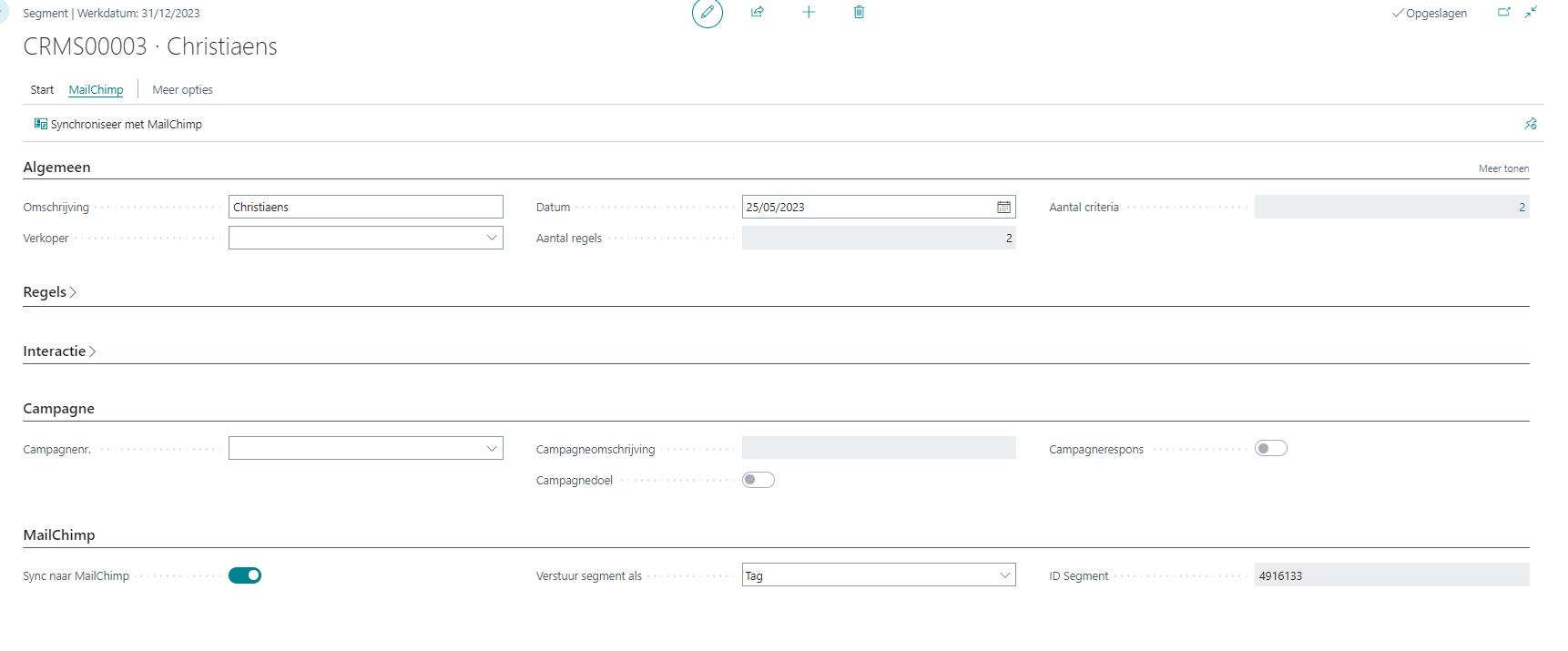
Task: Toggle the Campagnerespons switch
Action: pos(1270,448)
